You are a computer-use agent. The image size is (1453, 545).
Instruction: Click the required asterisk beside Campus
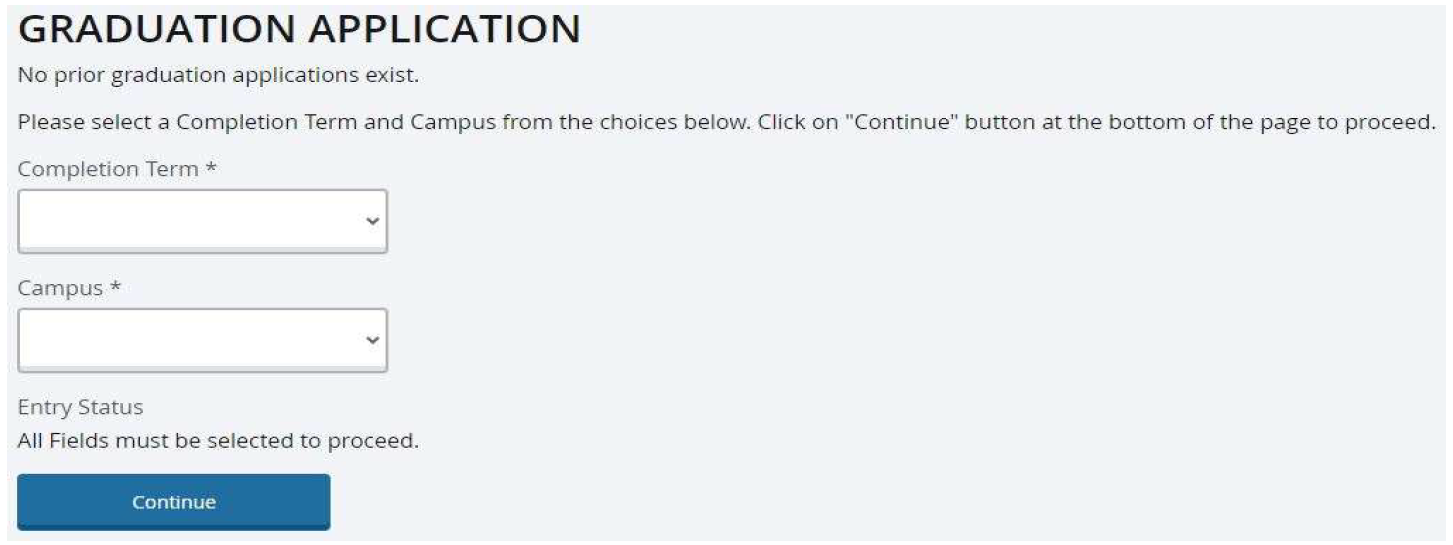point(115,287)
